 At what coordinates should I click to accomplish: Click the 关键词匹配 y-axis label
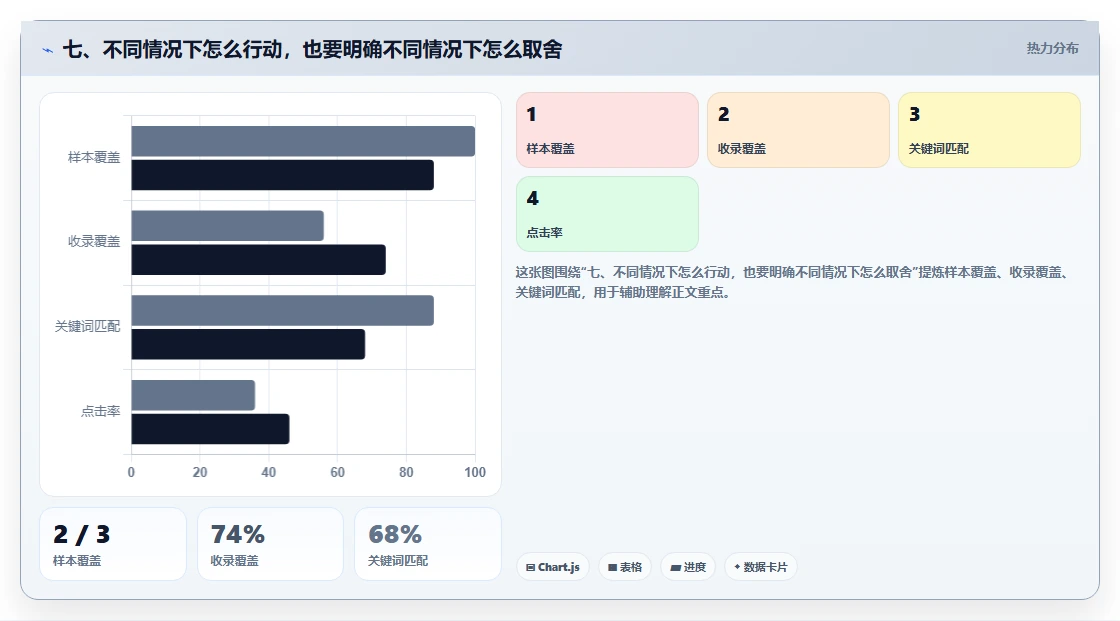click(87, 327)
